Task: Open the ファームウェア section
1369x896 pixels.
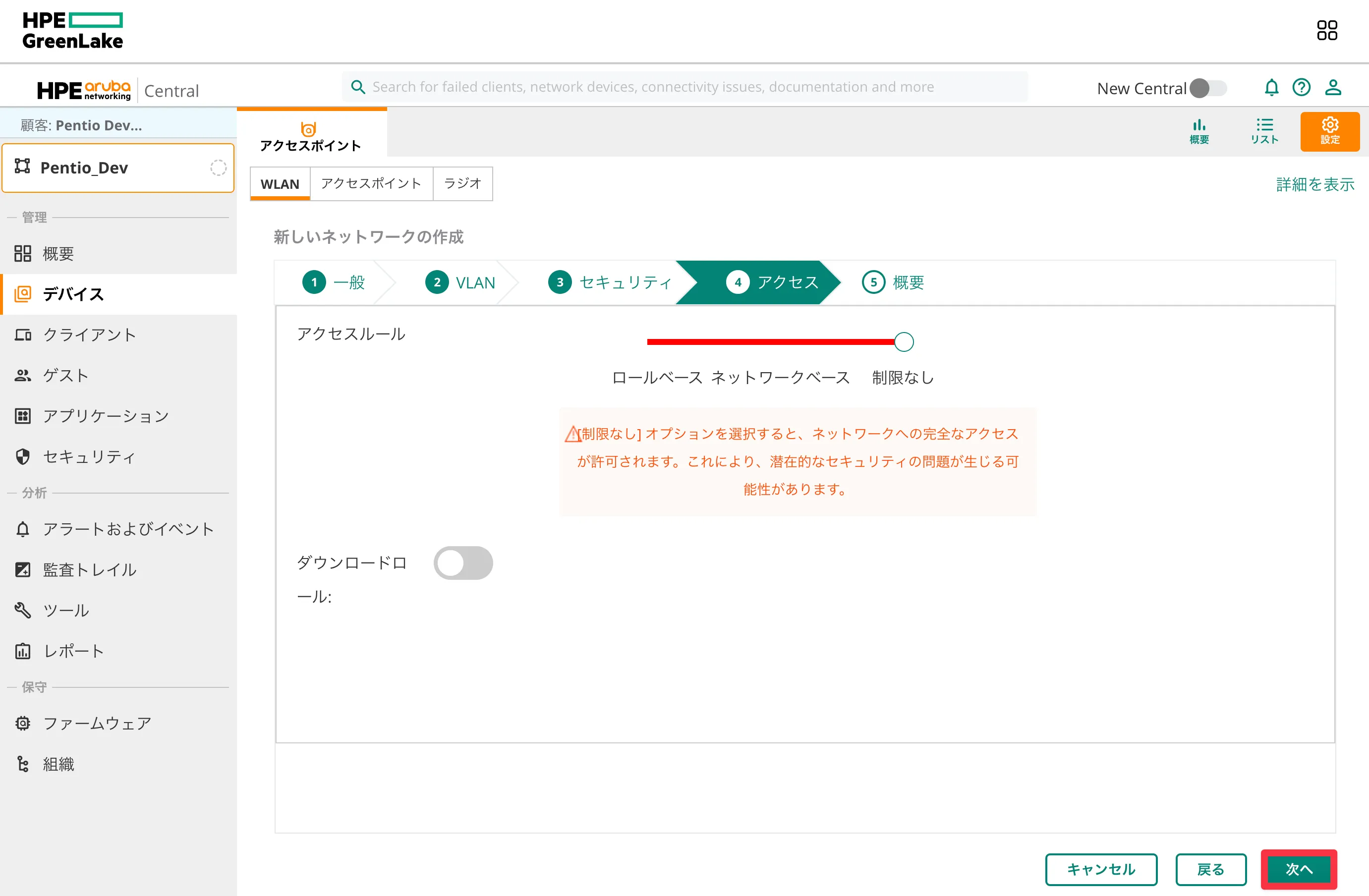Action: click(96, 723)
